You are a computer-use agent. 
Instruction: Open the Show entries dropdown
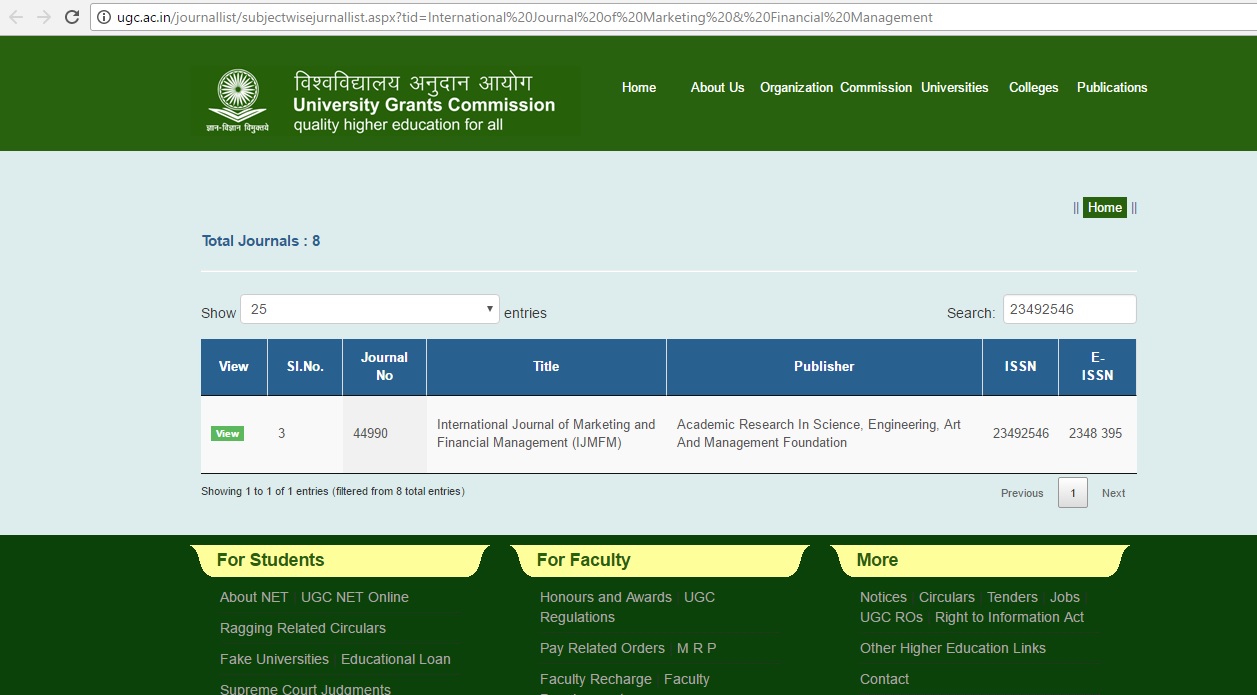click(369, 309)
